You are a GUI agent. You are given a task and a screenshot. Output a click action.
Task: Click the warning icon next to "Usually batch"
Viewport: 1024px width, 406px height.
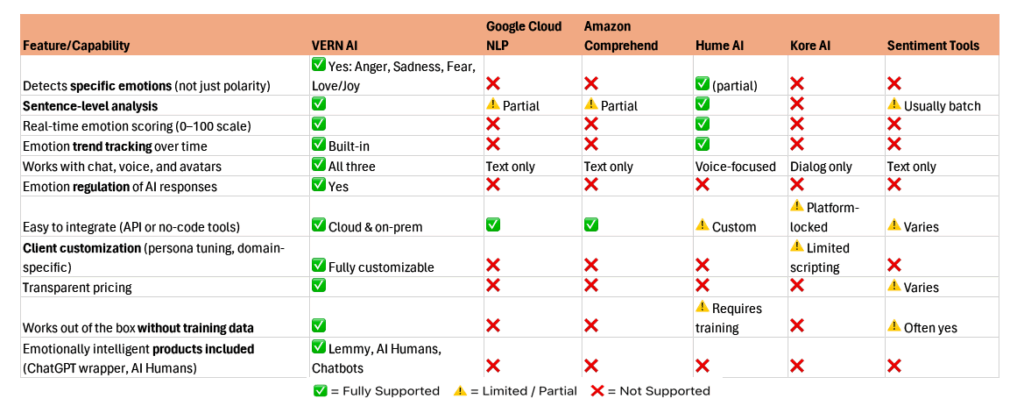pyautogui.click(x=894, y=105)
